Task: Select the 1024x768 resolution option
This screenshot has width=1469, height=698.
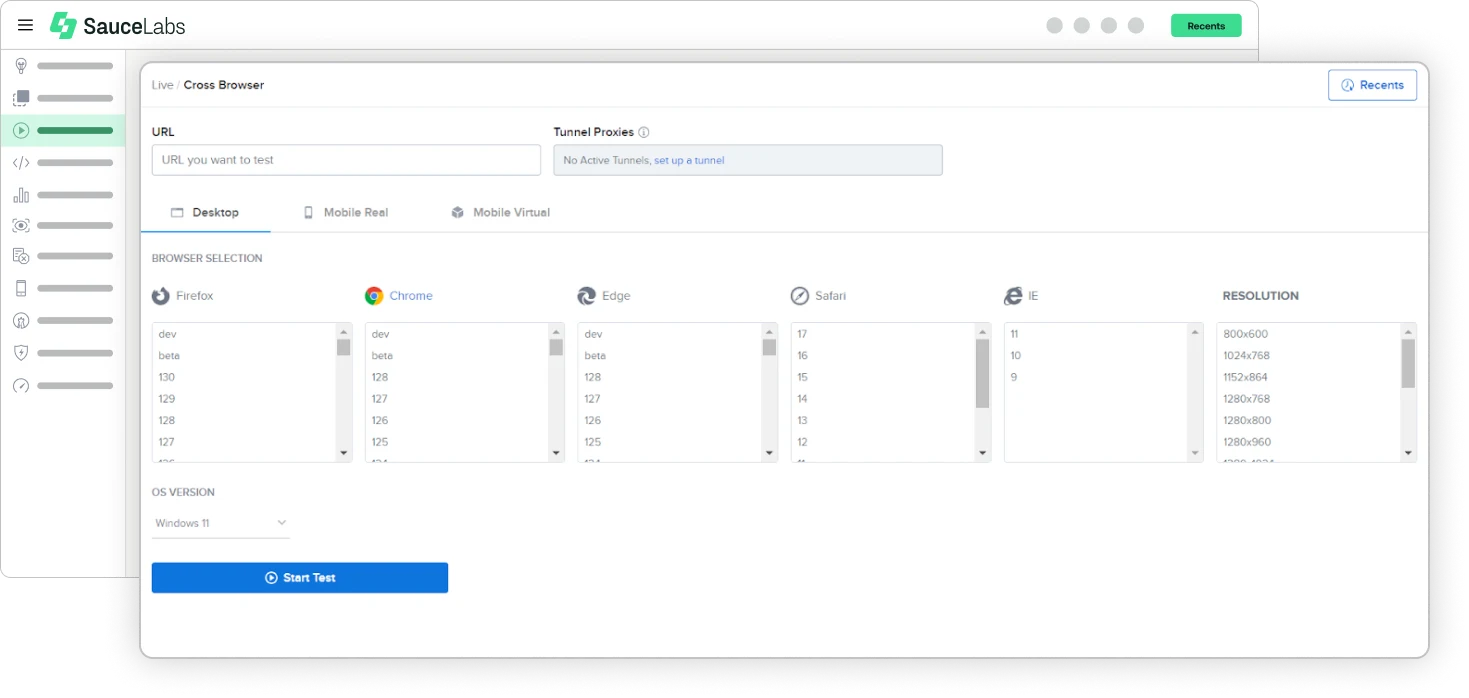Action: click(x=1244, y=355)
